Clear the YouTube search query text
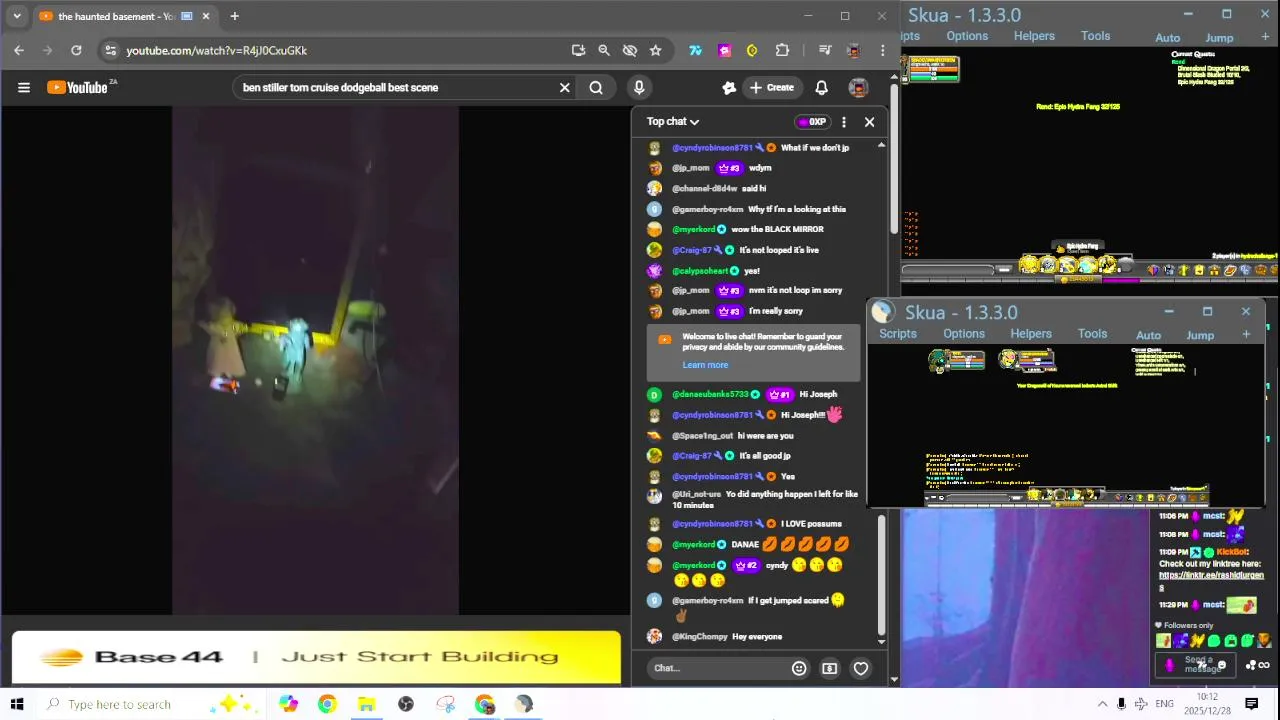The height and width of the screenshot is (720, 1280). pos(565,88)
